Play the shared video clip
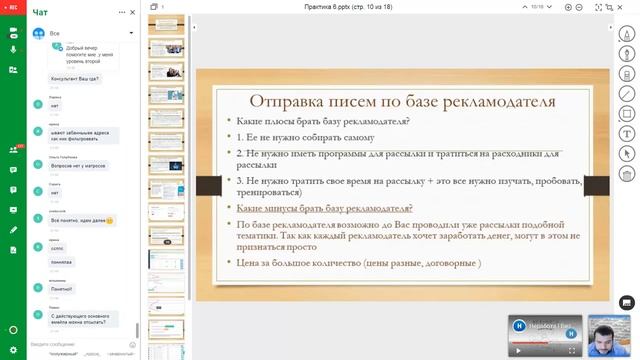 pos(518,351)
